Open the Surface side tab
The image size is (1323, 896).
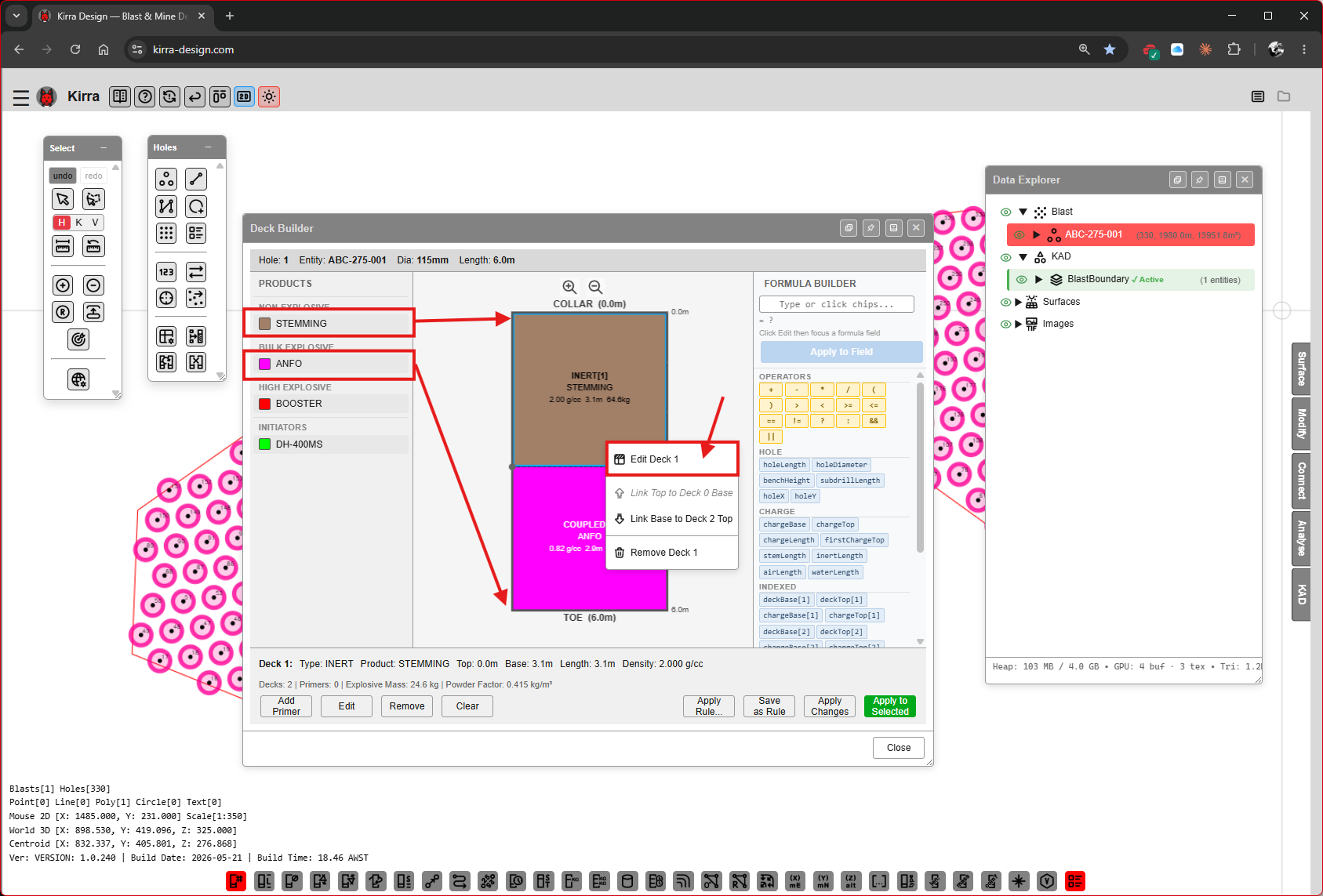pyautogui.click(x=1301, y=368)
